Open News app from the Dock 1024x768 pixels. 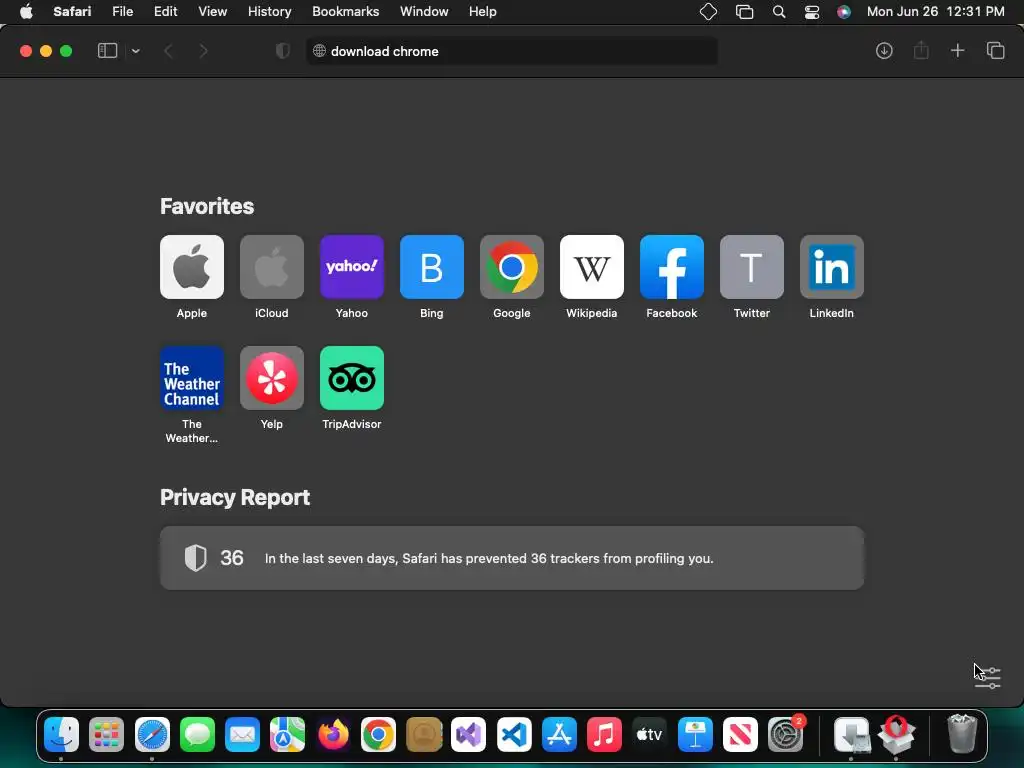point(740,735)
